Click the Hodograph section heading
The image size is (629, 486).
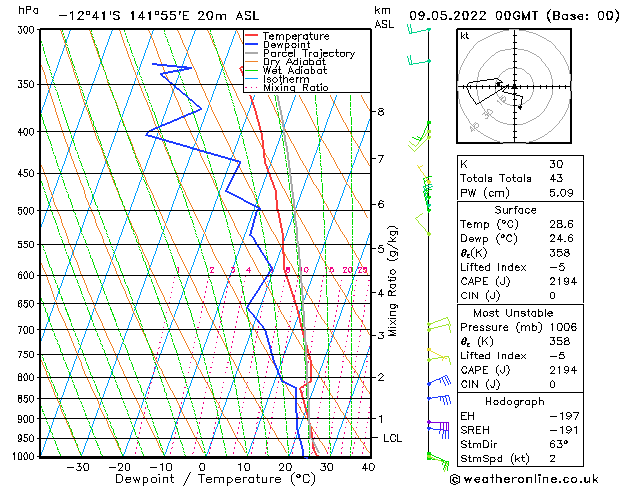pyautogui.click(x=515, y=401)
